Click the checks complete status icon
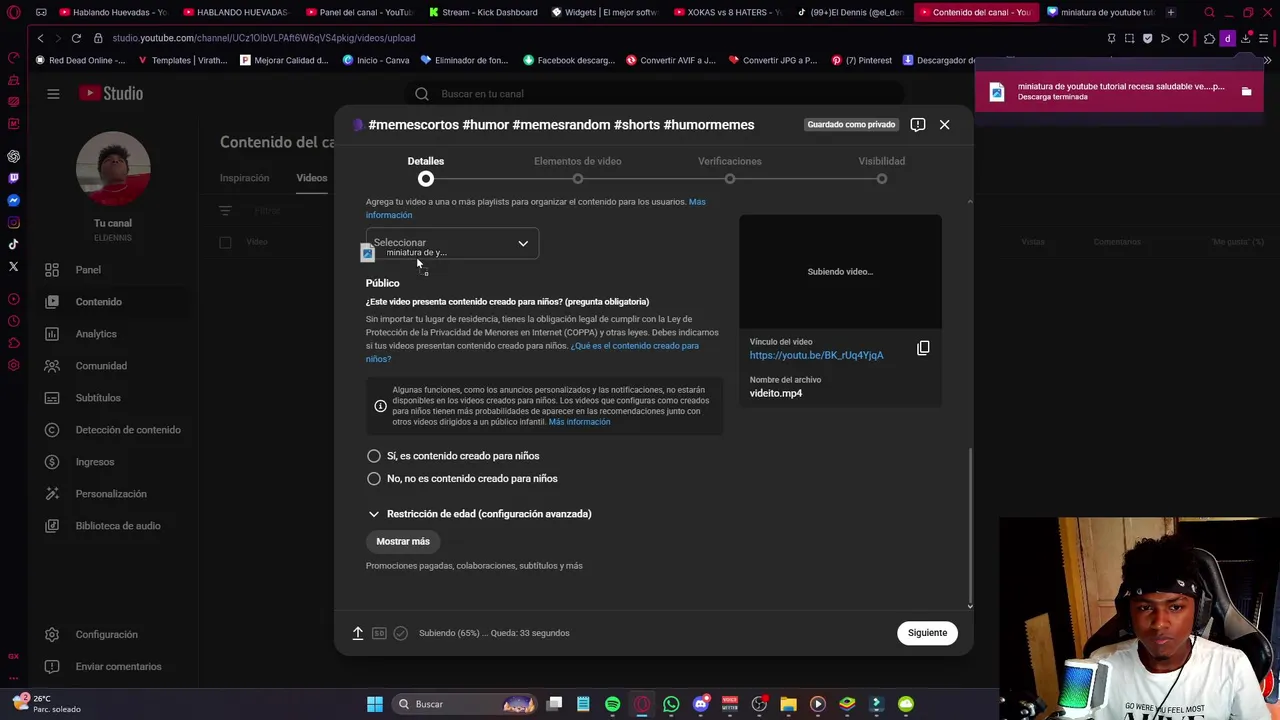The height and width of the screenshot is (720, 1280). [401, 633]
